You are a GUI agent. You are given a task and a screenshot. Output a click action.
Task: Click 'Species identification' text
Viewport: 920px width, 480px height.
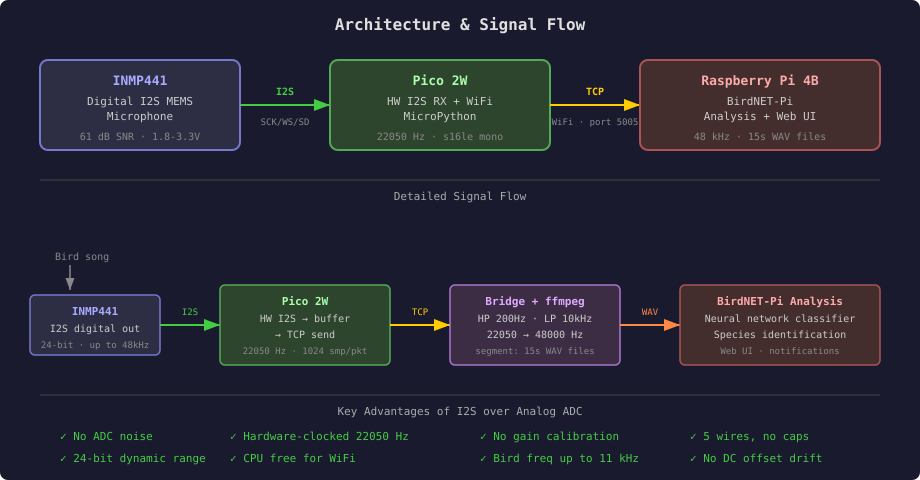point(779,334)
